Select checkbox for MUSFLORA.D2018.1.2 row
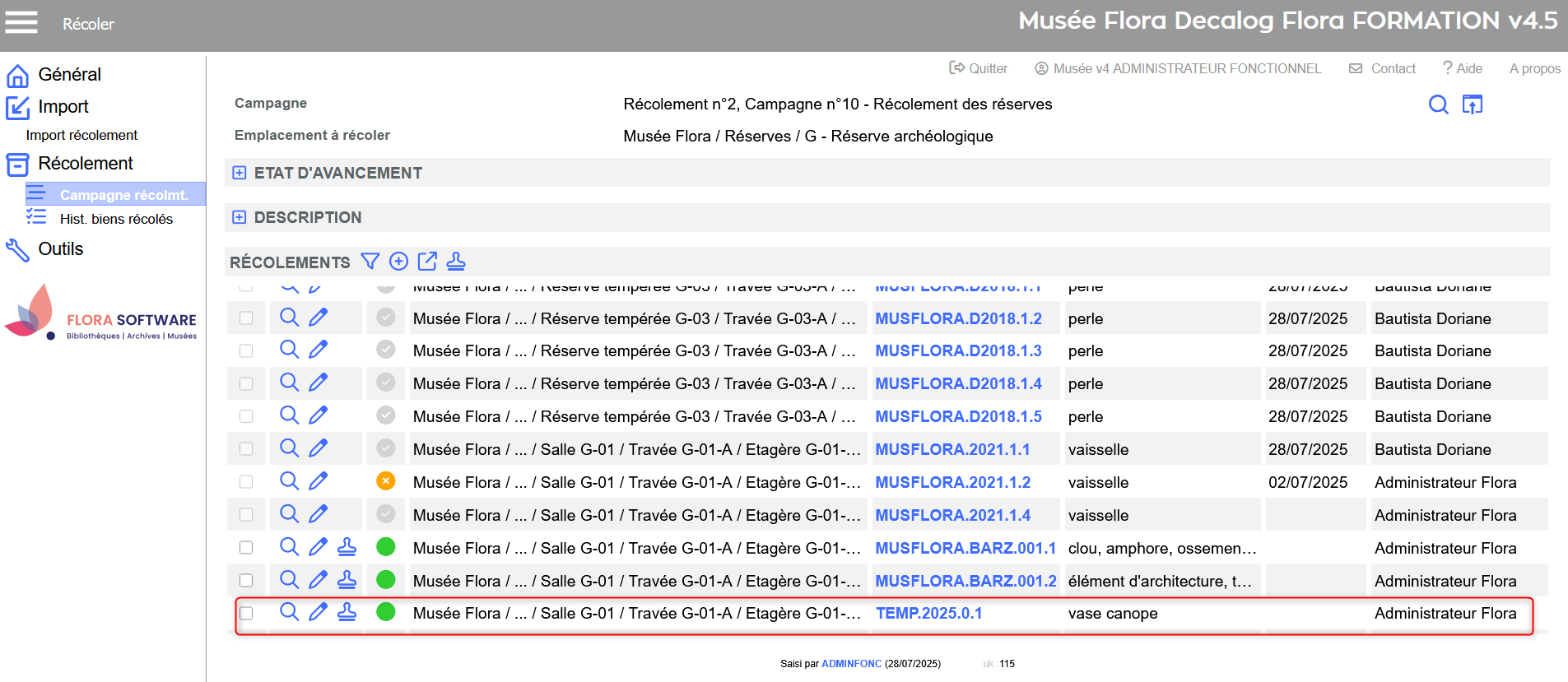Screen dimensions: 1568x682 tap(246, 318)
